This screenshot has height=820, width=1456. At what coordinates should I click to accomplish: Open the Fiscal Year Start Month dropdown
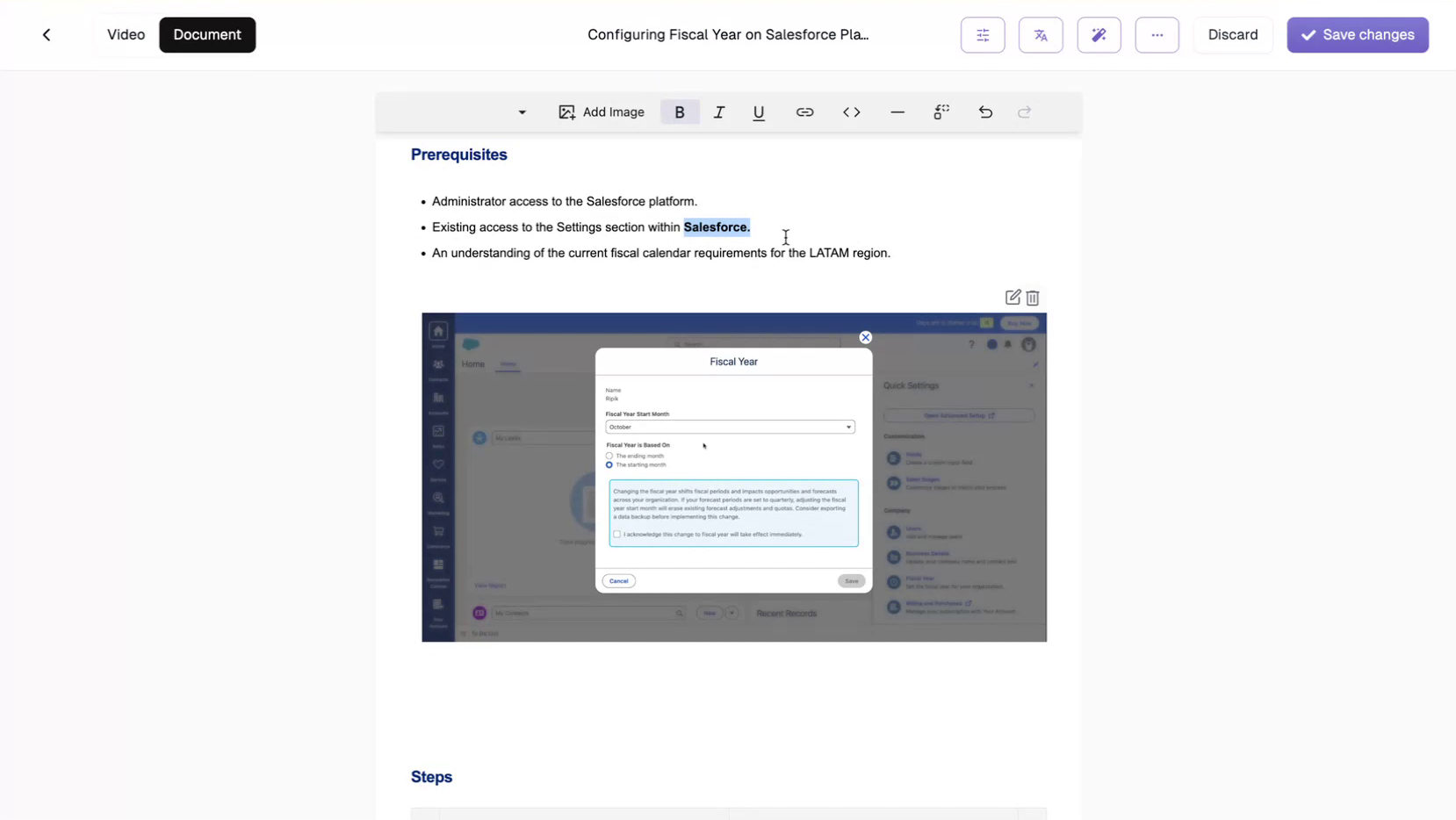[730, 427]
